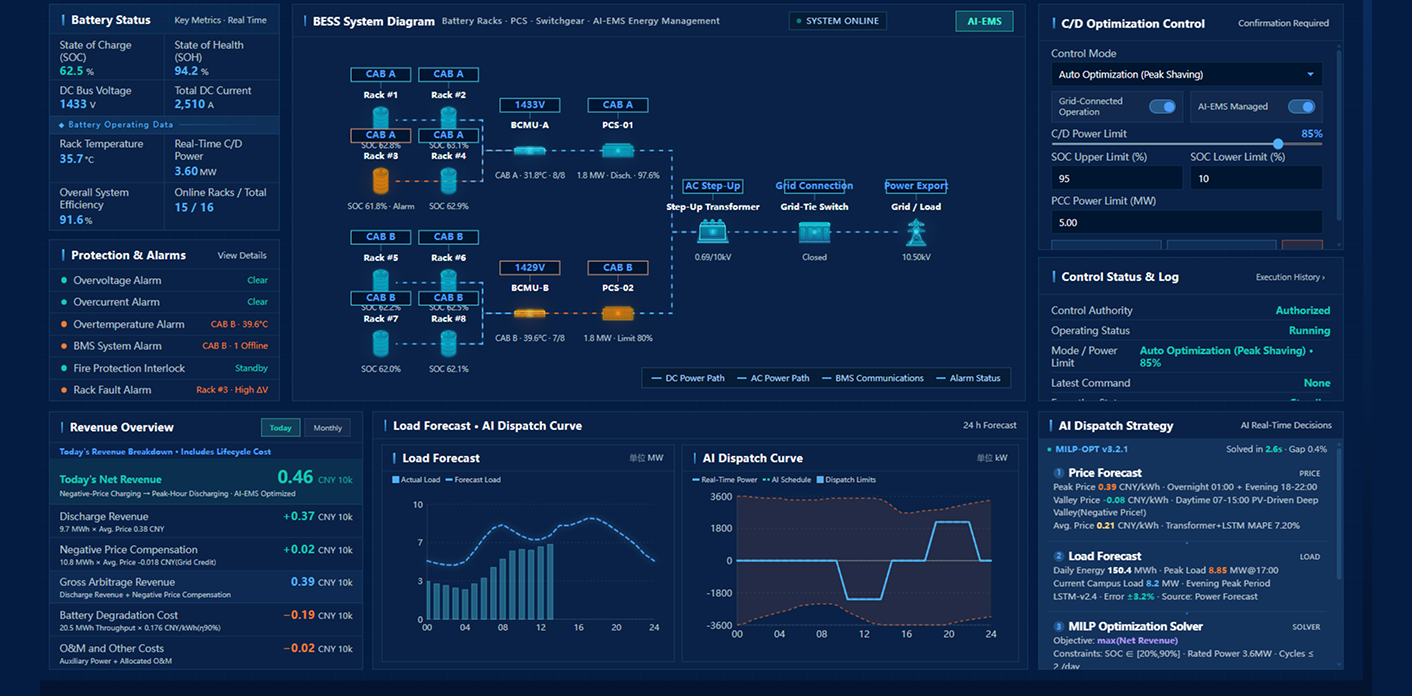Open the Execution History link
Image resolution: width=1412 pixels, height=696 pixels.
(1290, 277)
